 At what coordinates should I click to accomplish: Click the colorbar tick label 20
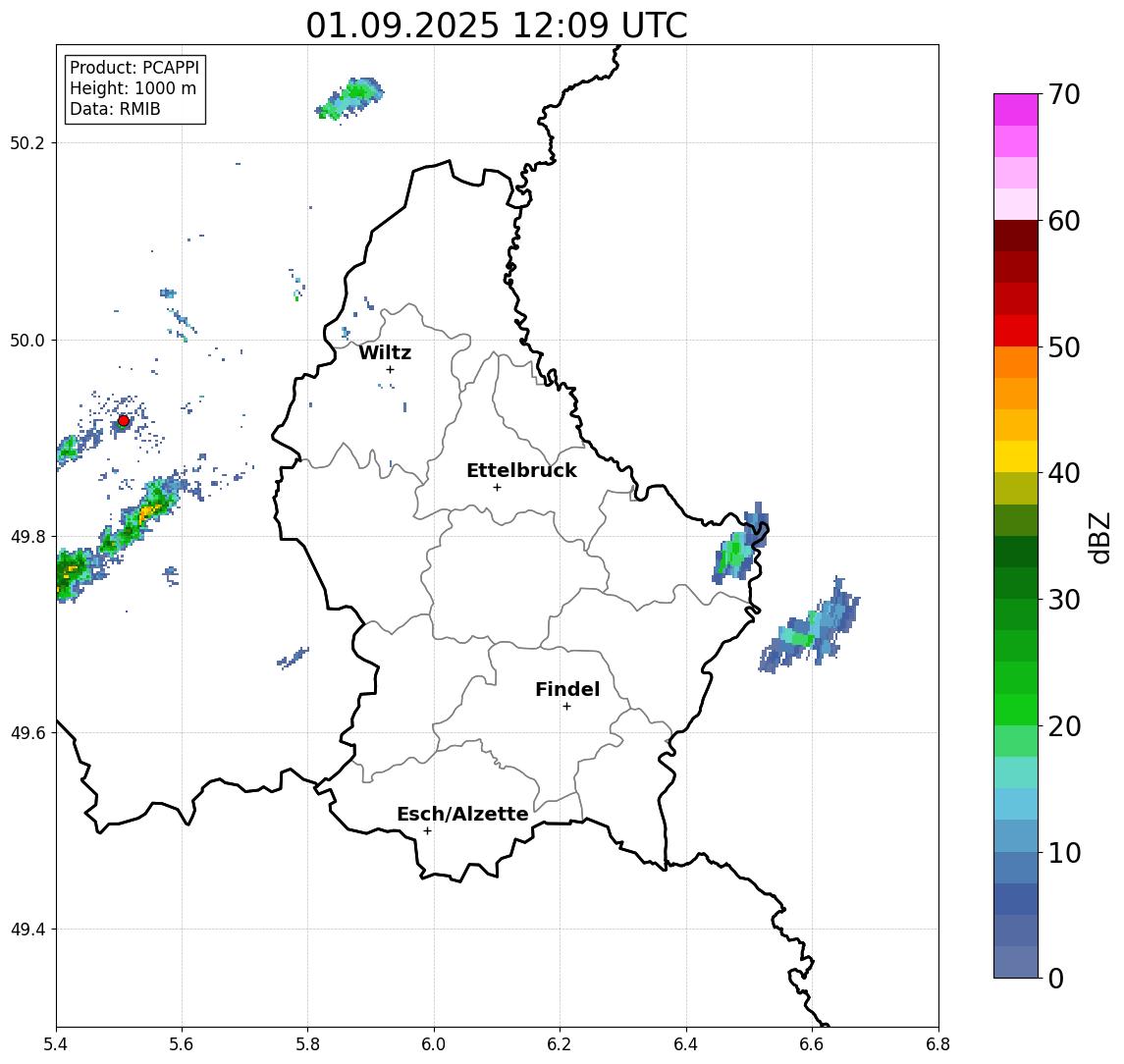pyautogui.click(x=1063, y=726)
